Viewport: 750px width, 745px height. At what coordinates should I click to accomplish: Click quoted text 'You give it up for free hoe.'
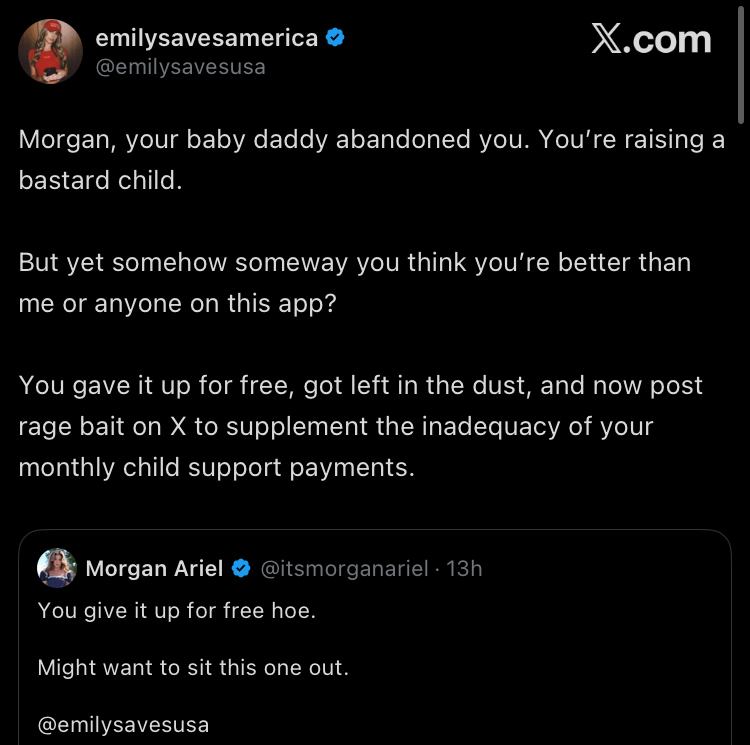(x=176, y=609)
